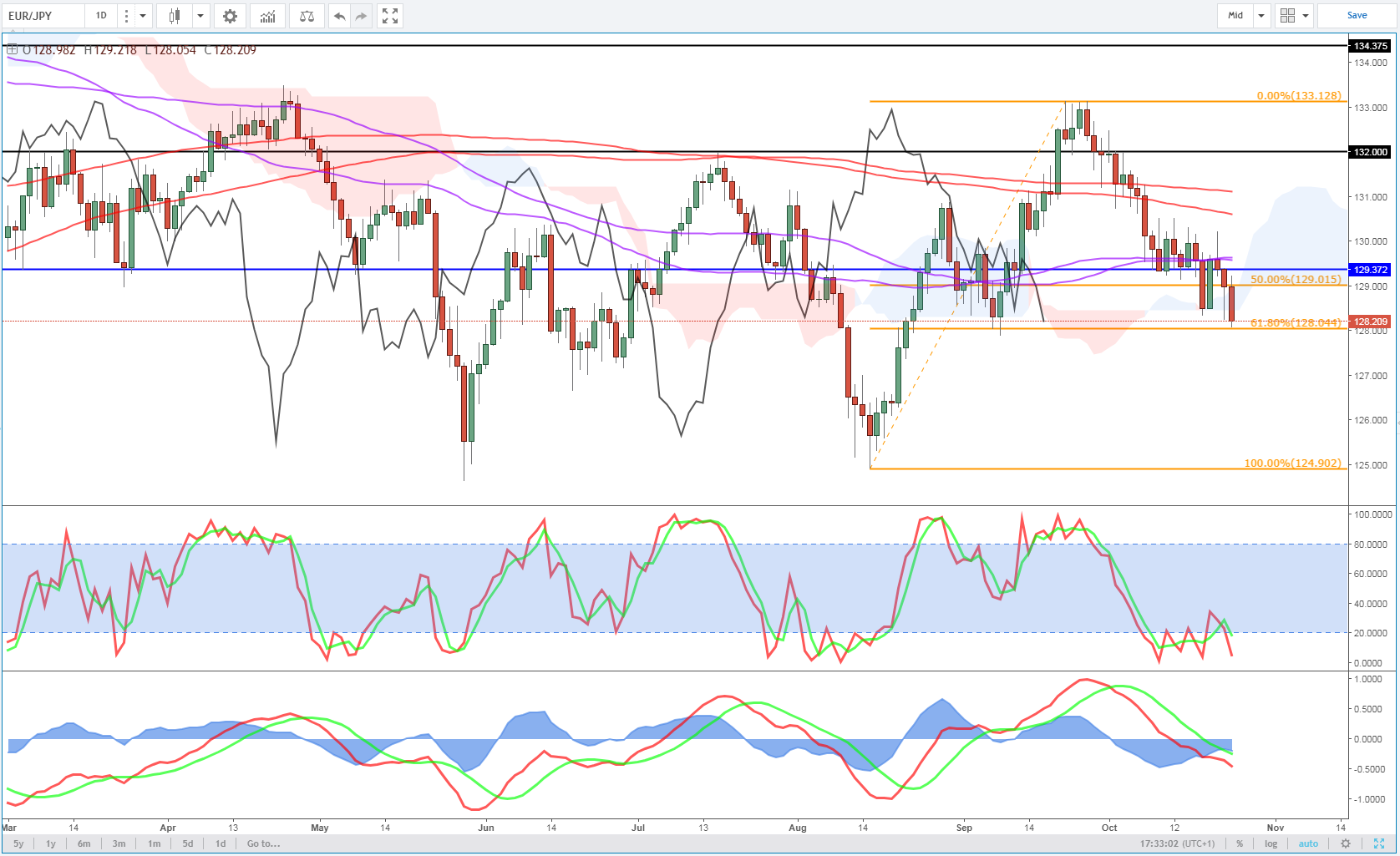Switch to the 3m time range
The image size is (1400, 856).
click(x=119, y=843)
